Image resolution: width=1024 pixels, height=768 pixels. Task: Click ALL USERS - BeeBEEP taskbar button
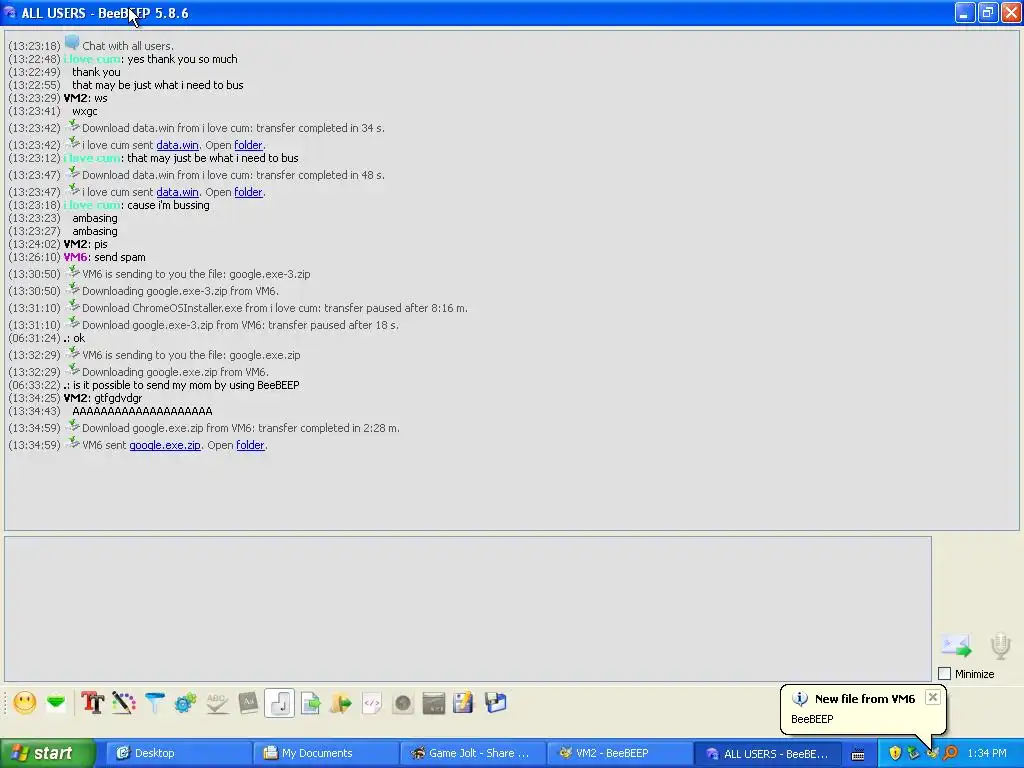coord(767,753)
